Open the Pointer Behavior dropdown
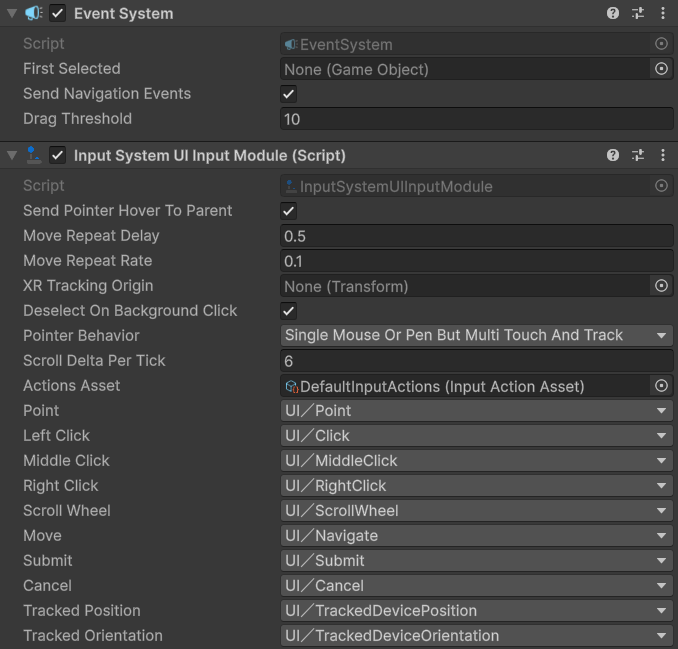Viewport: 678px width, 649px height. point(477,336)
